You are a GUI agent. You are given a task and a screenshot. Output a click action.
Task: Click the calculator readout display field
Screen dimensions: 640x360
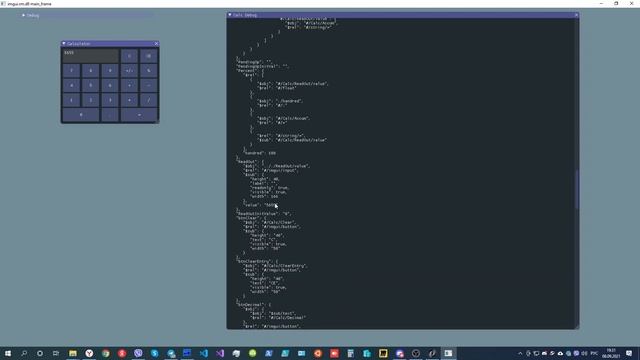91,56
